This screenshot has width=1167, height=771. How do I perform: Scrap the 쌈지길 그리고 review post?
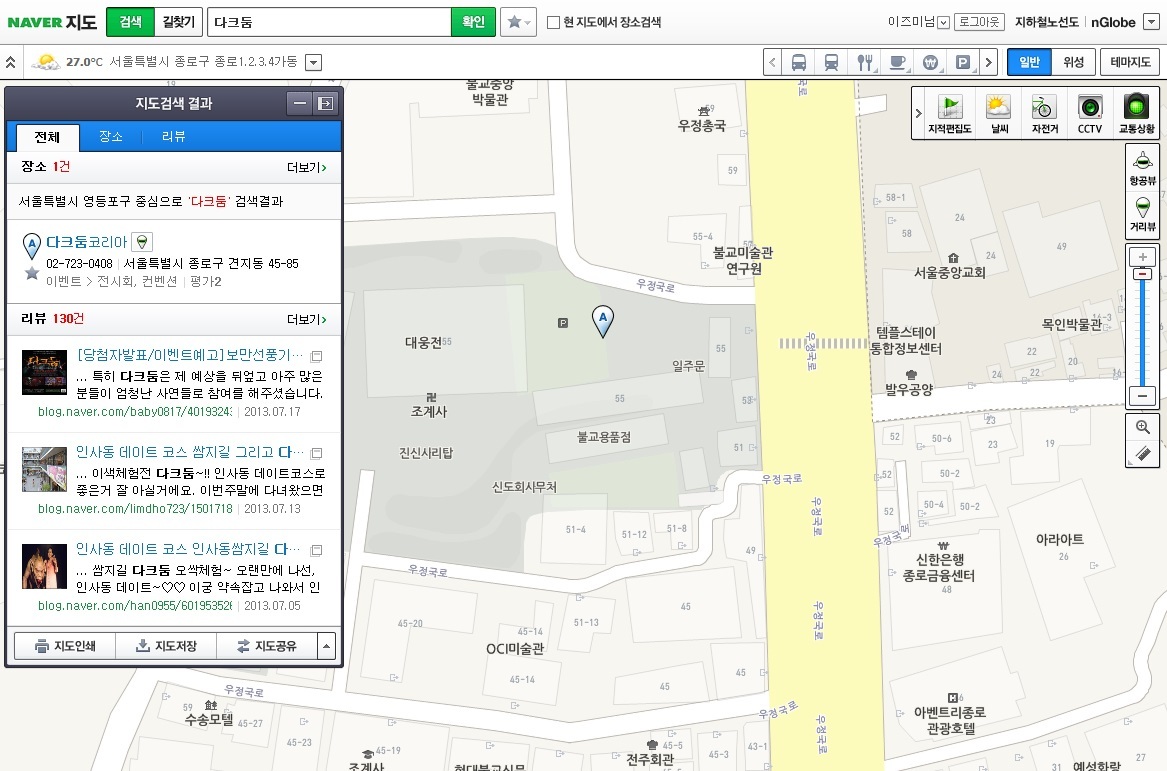(x=316, y=453)
